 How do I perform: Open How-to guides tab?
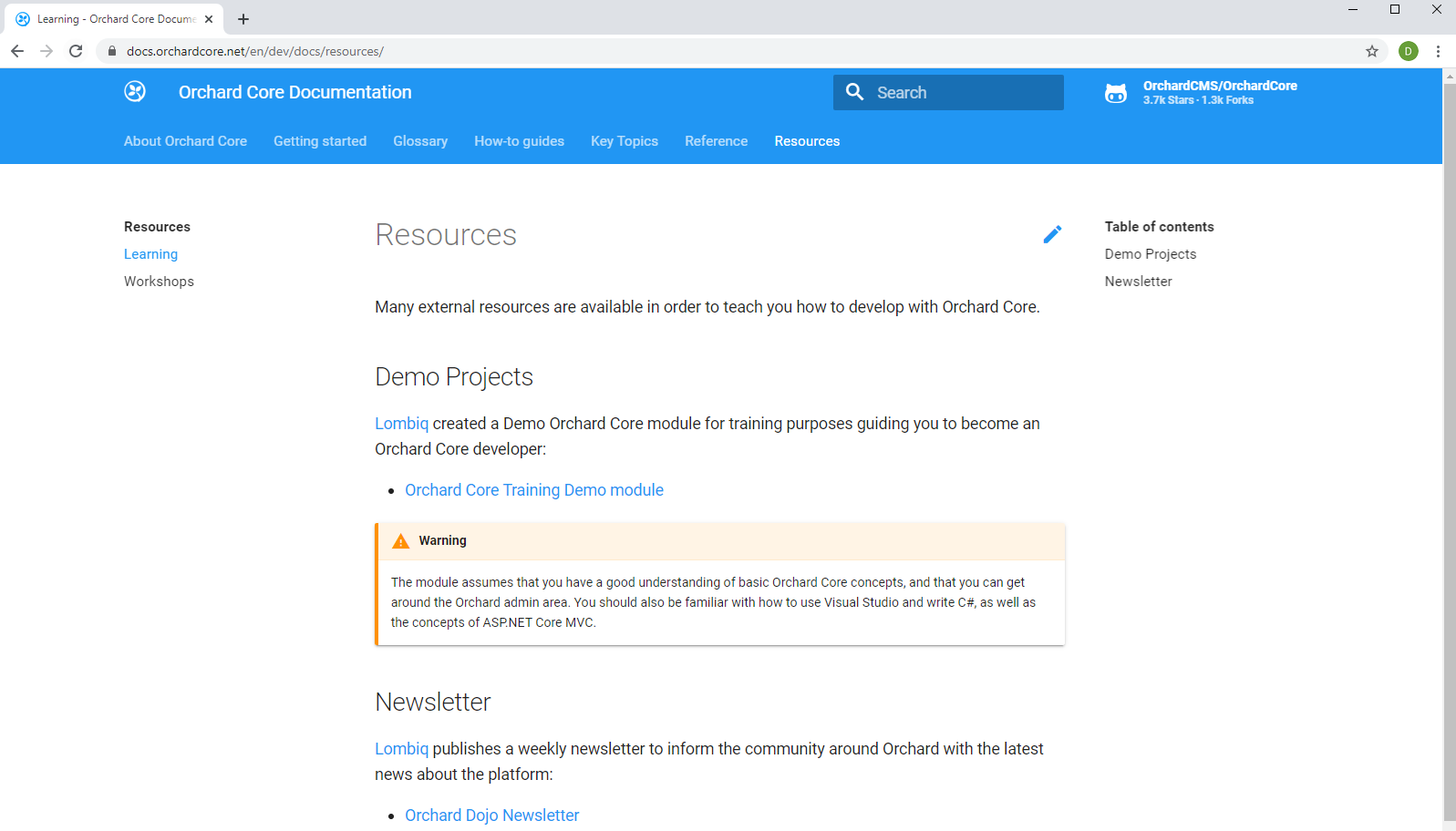coord(519,141)
